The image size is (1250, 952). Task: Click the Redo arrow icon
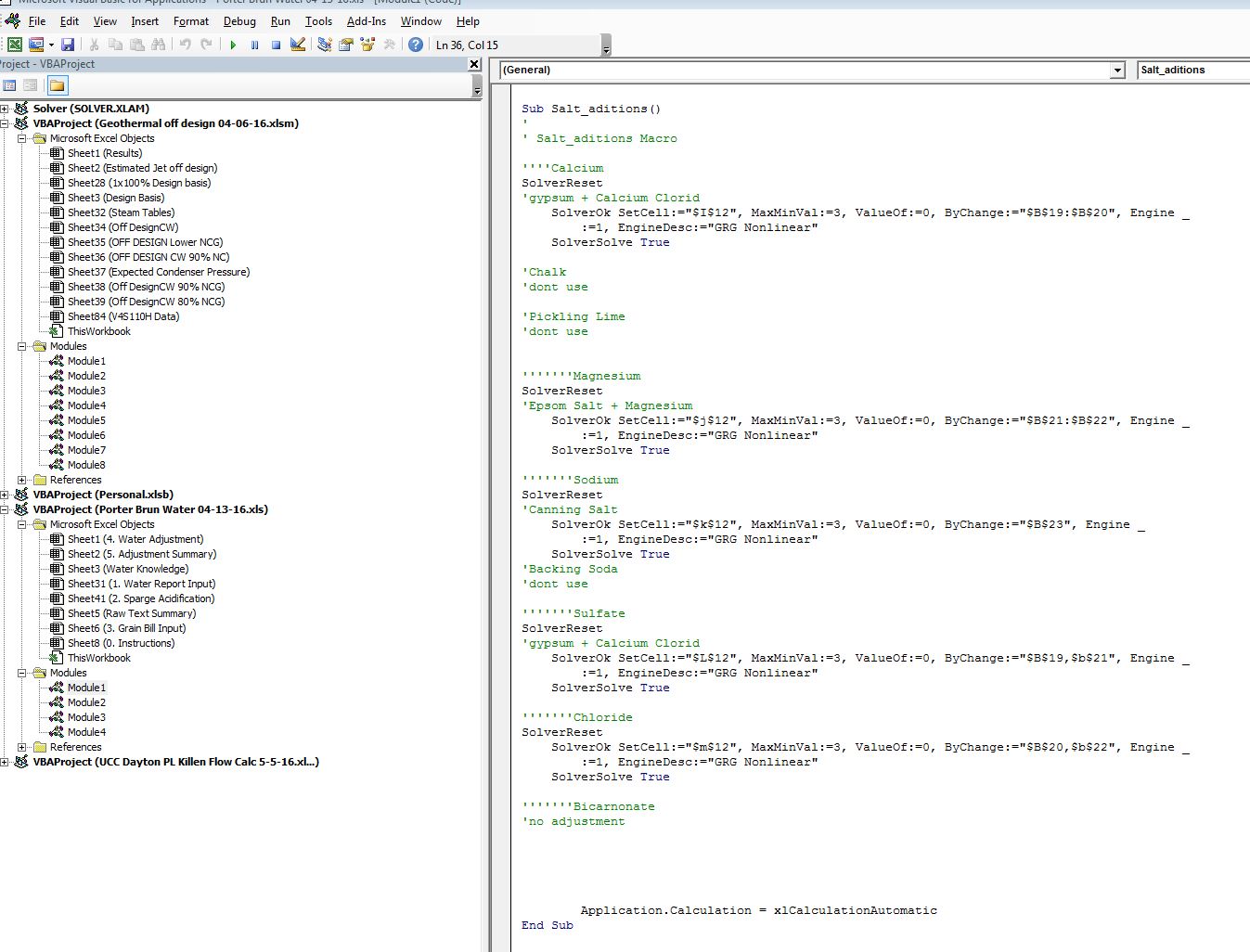[206, 45]
